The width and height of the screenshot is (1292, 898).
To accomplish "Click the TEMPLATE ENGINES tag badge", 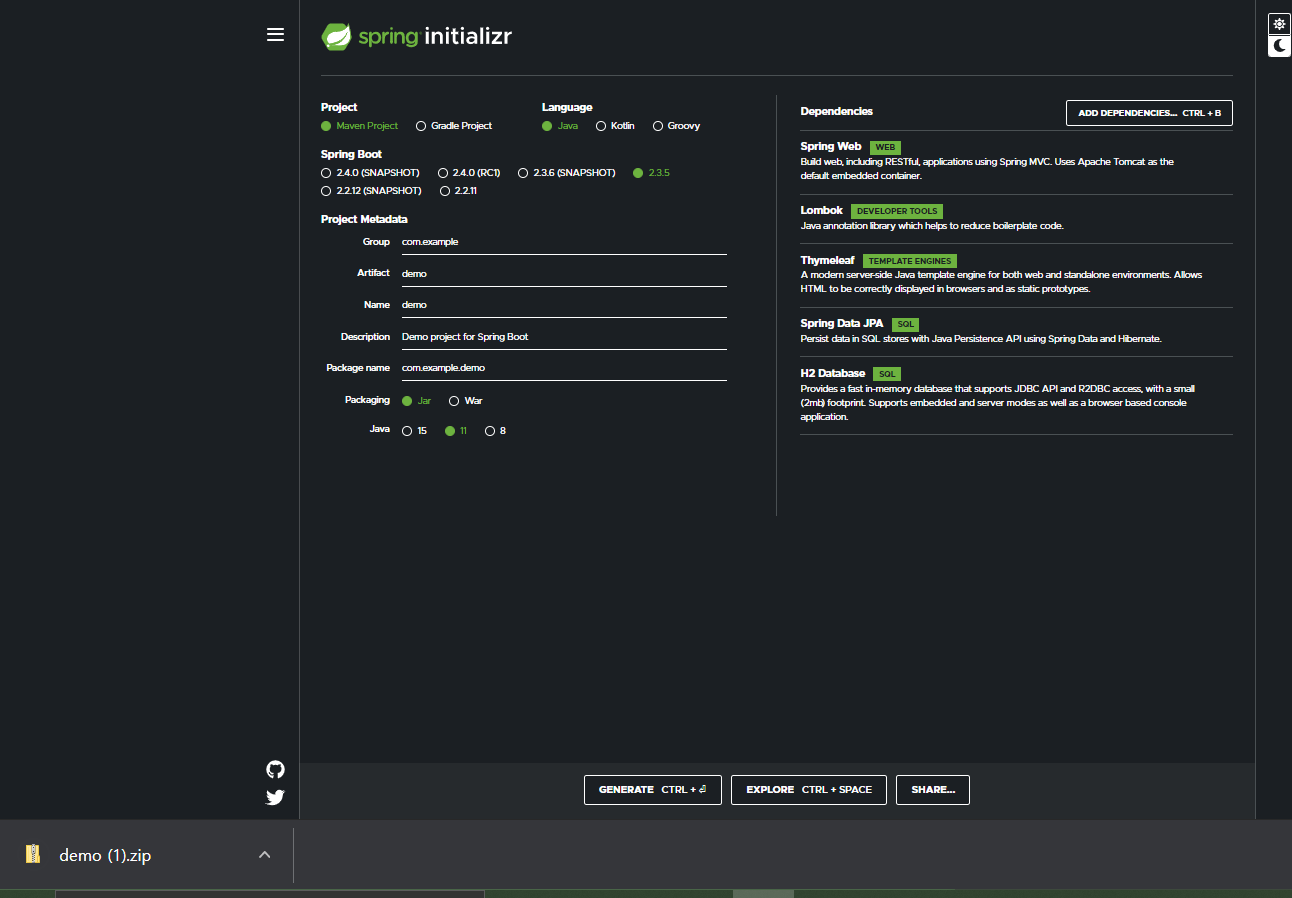I will [x=910, y=261].
